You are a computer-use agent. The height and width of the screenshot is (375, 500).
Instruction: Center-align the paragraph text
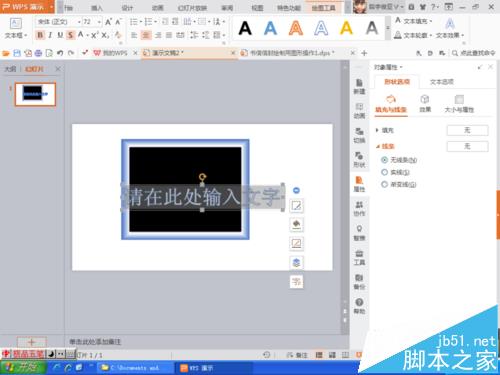tap(146, 35)
